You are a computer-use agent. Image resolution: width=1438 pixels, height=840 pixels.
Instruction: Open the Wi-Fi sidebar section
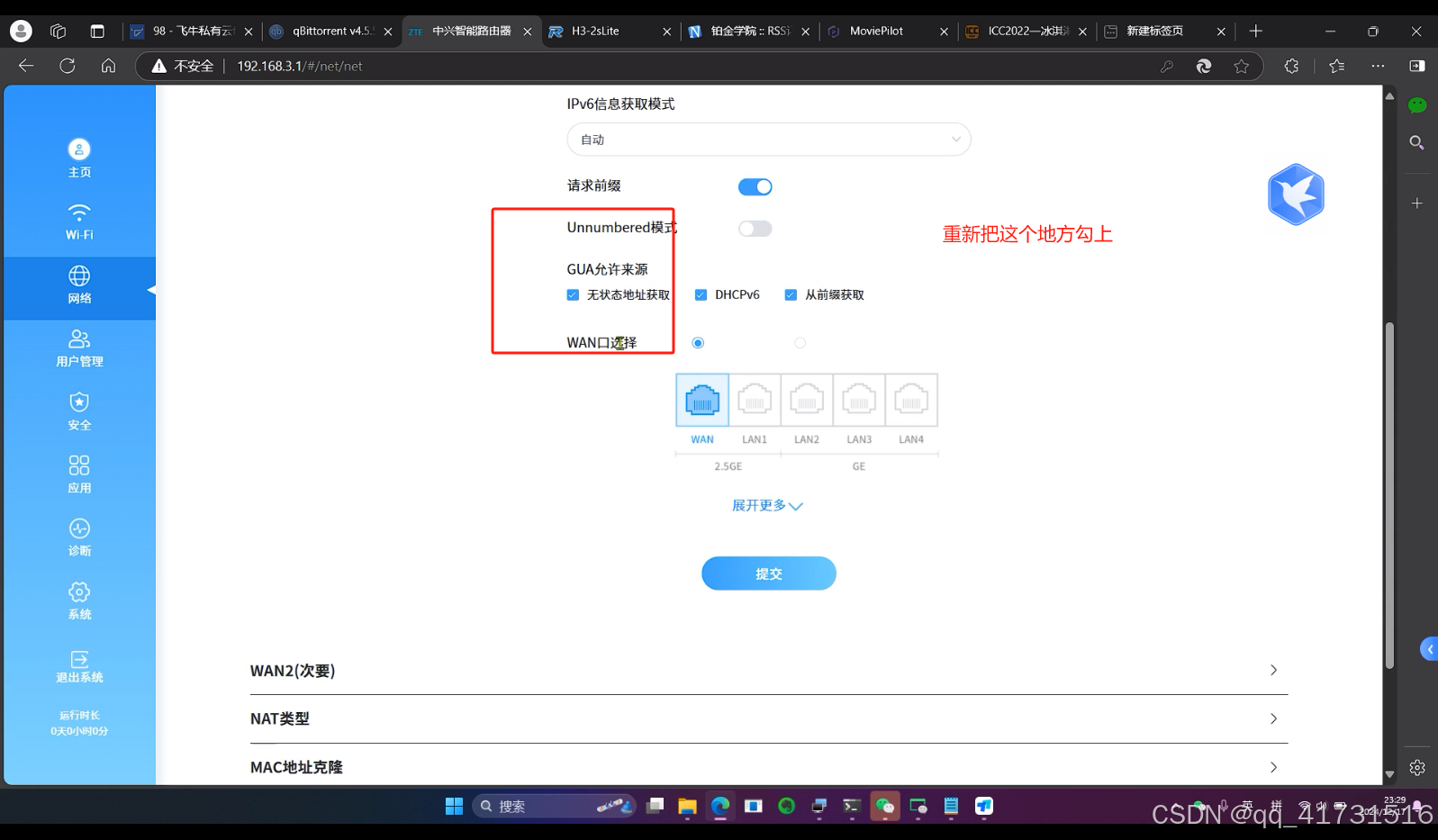tap(79, 221)
